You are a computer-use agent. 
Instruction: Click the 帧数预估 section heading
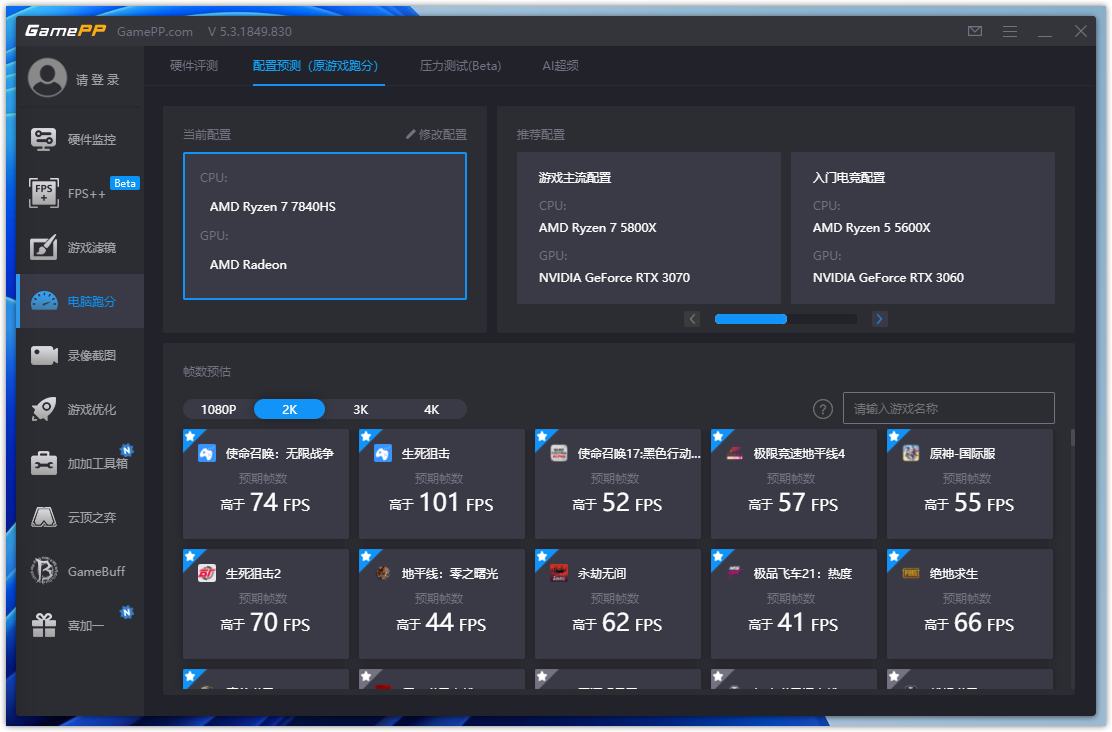(x=207, y=372)
